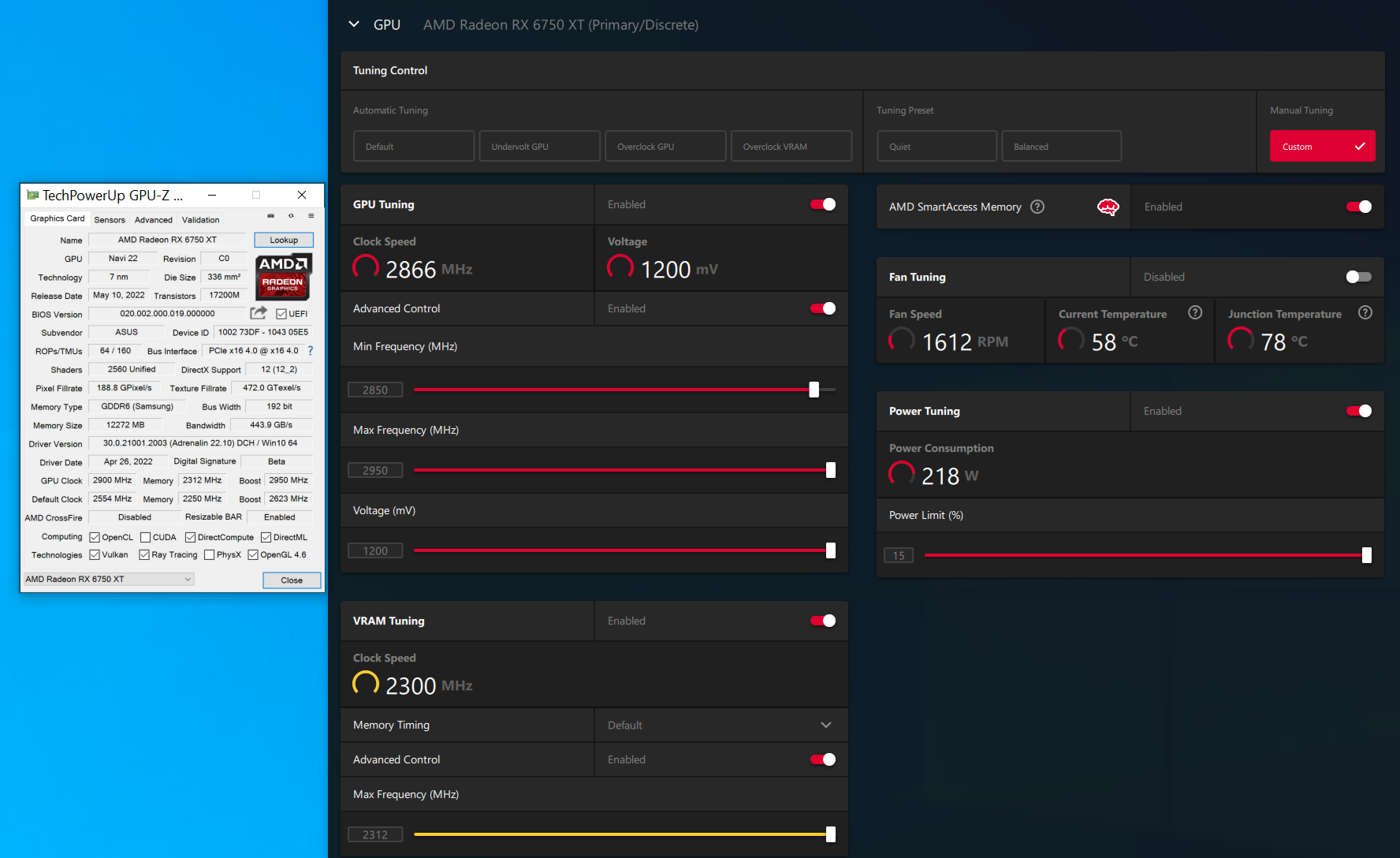
Task: Toggle the CUDA checkbox in GPU-Z
Action: click(145, 537)
